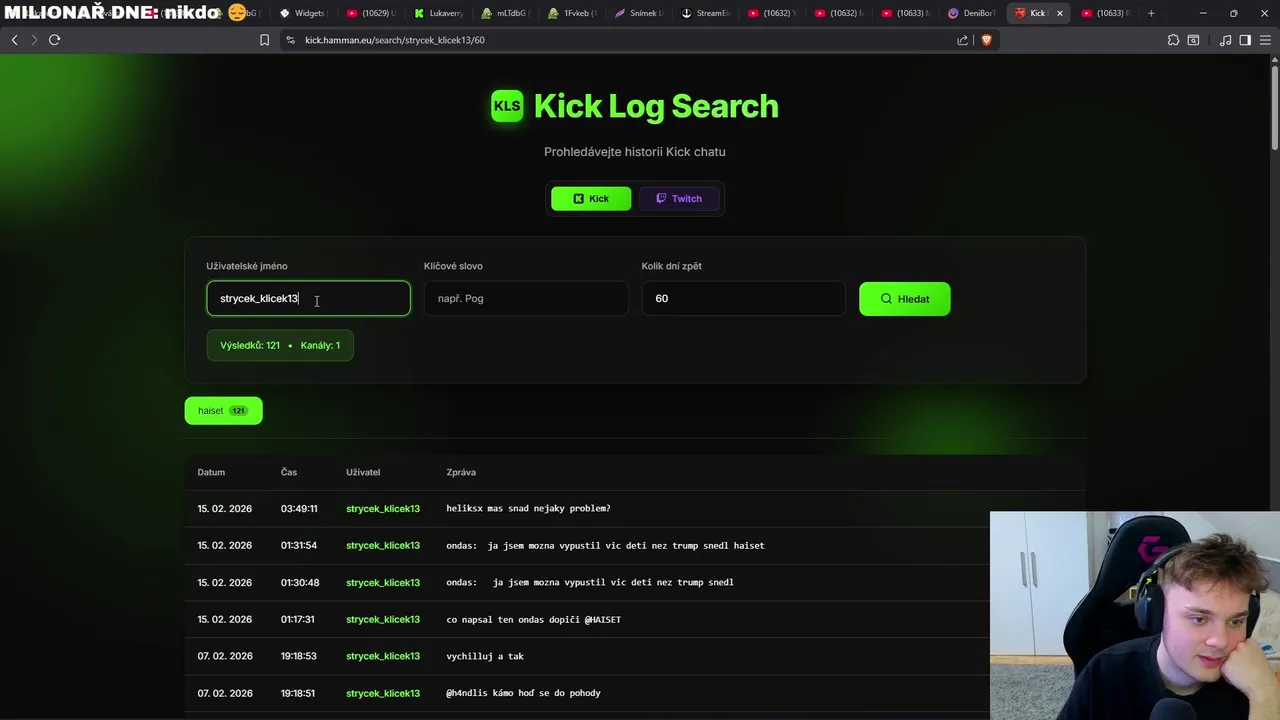Focus the Uživatelské jméno input field
Image resolution: width=1280 pixels, height=720 pixels.
(x=308, y=298)
